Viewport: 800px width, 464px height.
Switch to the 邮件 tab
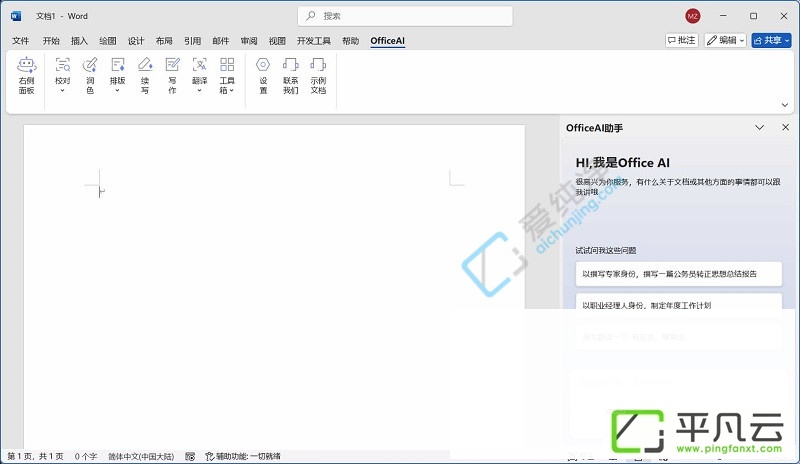[x=221, y=41]
